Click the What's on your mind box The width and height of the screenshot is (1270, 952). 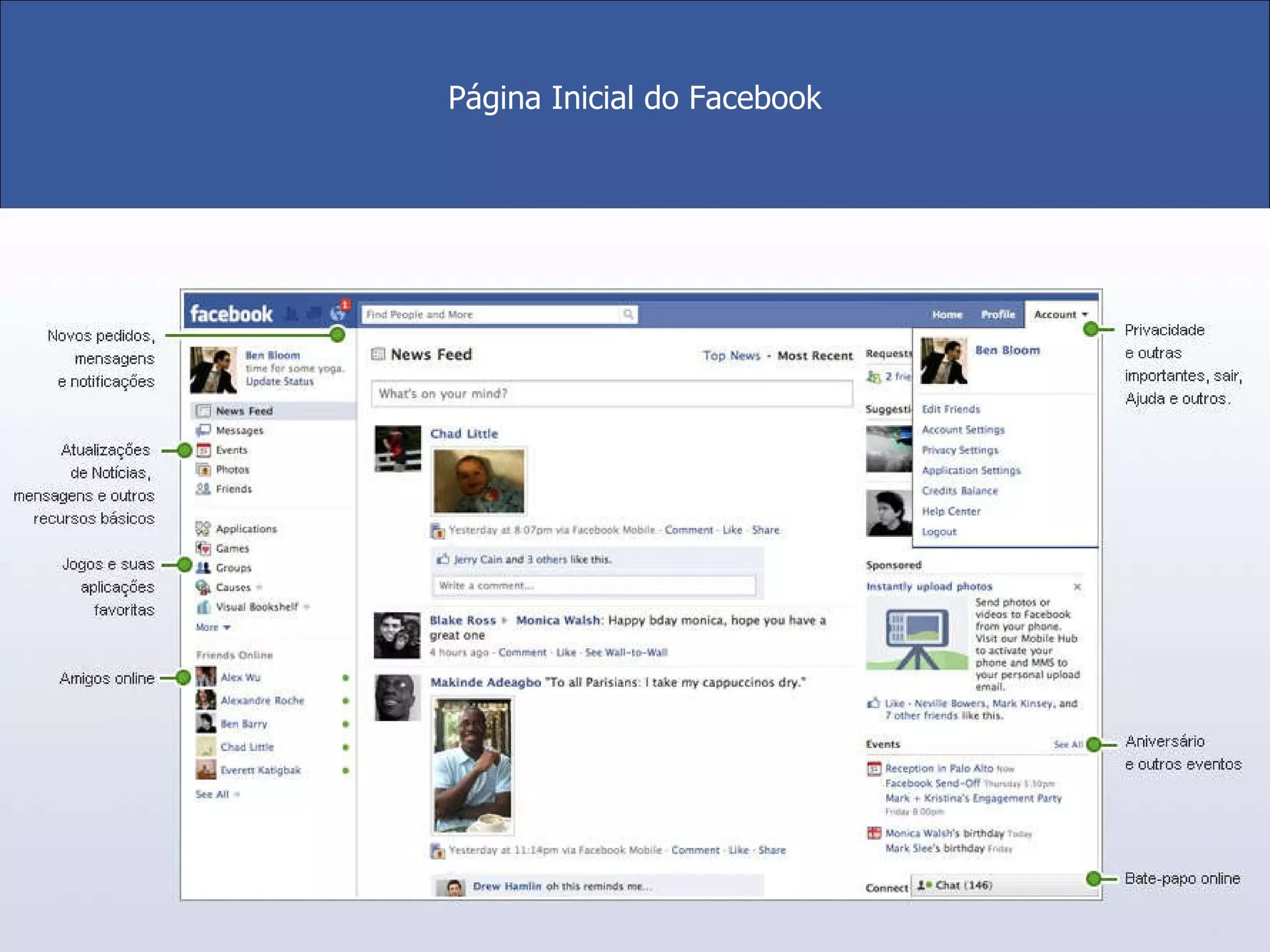click(612, 394)
